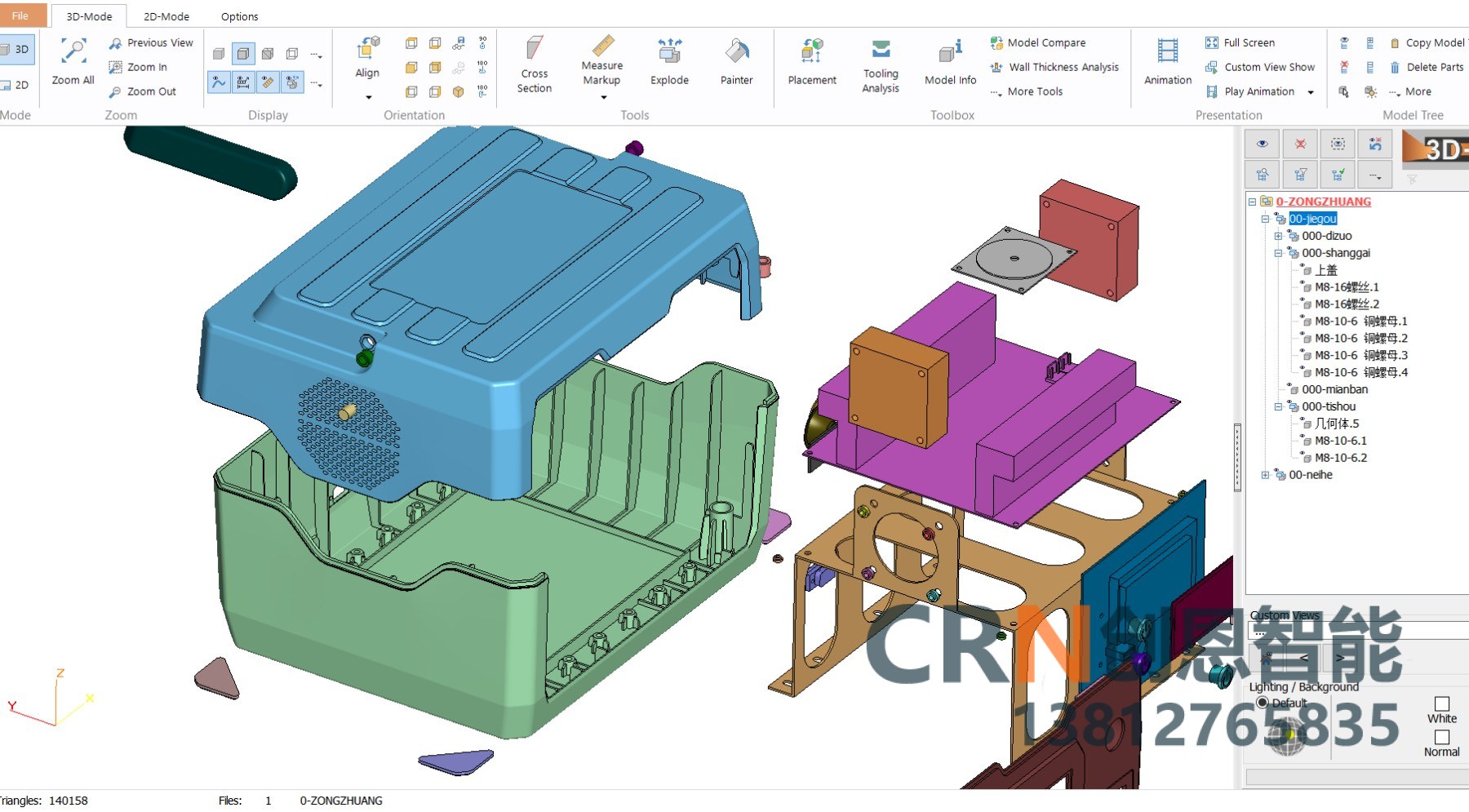Click the restore visibility undo-eye button
The width and height of the screenshot is (1469, 812).
1375,144
